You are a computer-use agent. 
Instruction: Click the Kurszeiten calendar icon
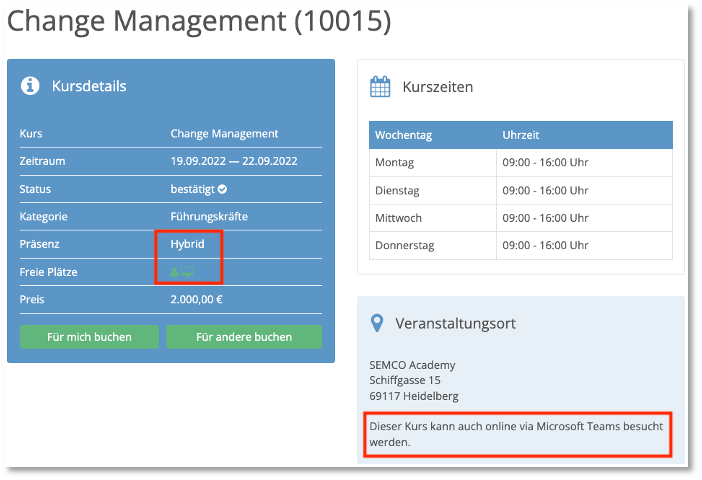pyautogui.click(x=380, y=86)
